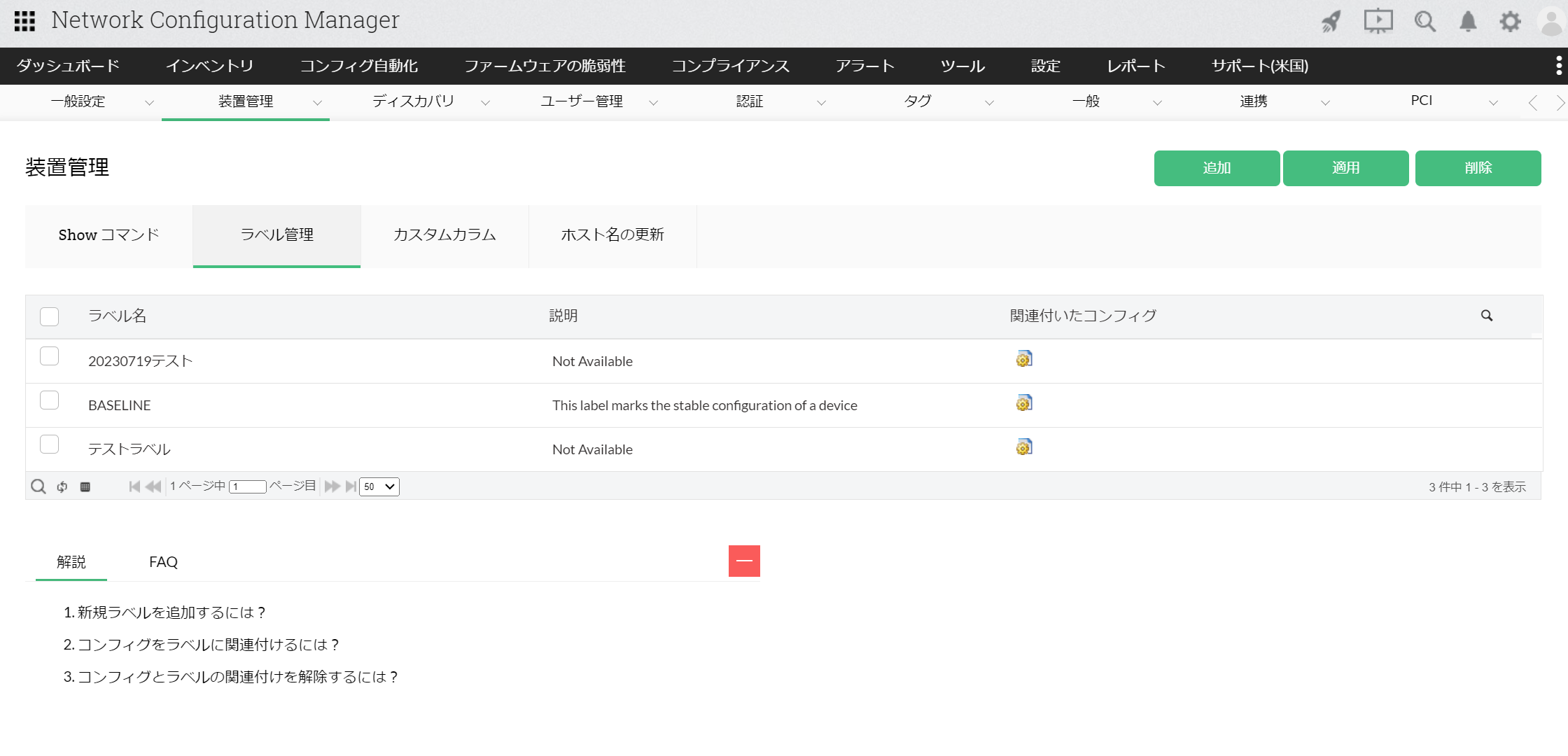1568x756 pixels.
Task: Switch to the カスタムカラム tab
Action: click(x=444, y=235)
